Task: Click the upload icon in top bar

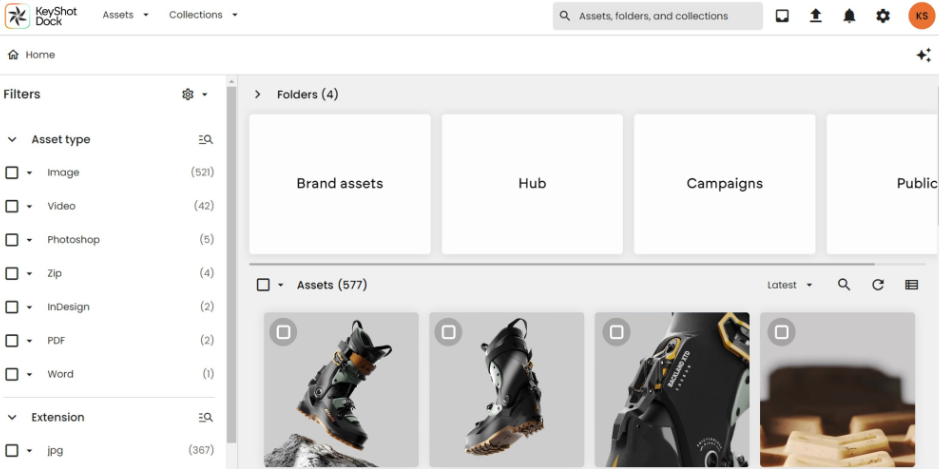Action: 816,16
